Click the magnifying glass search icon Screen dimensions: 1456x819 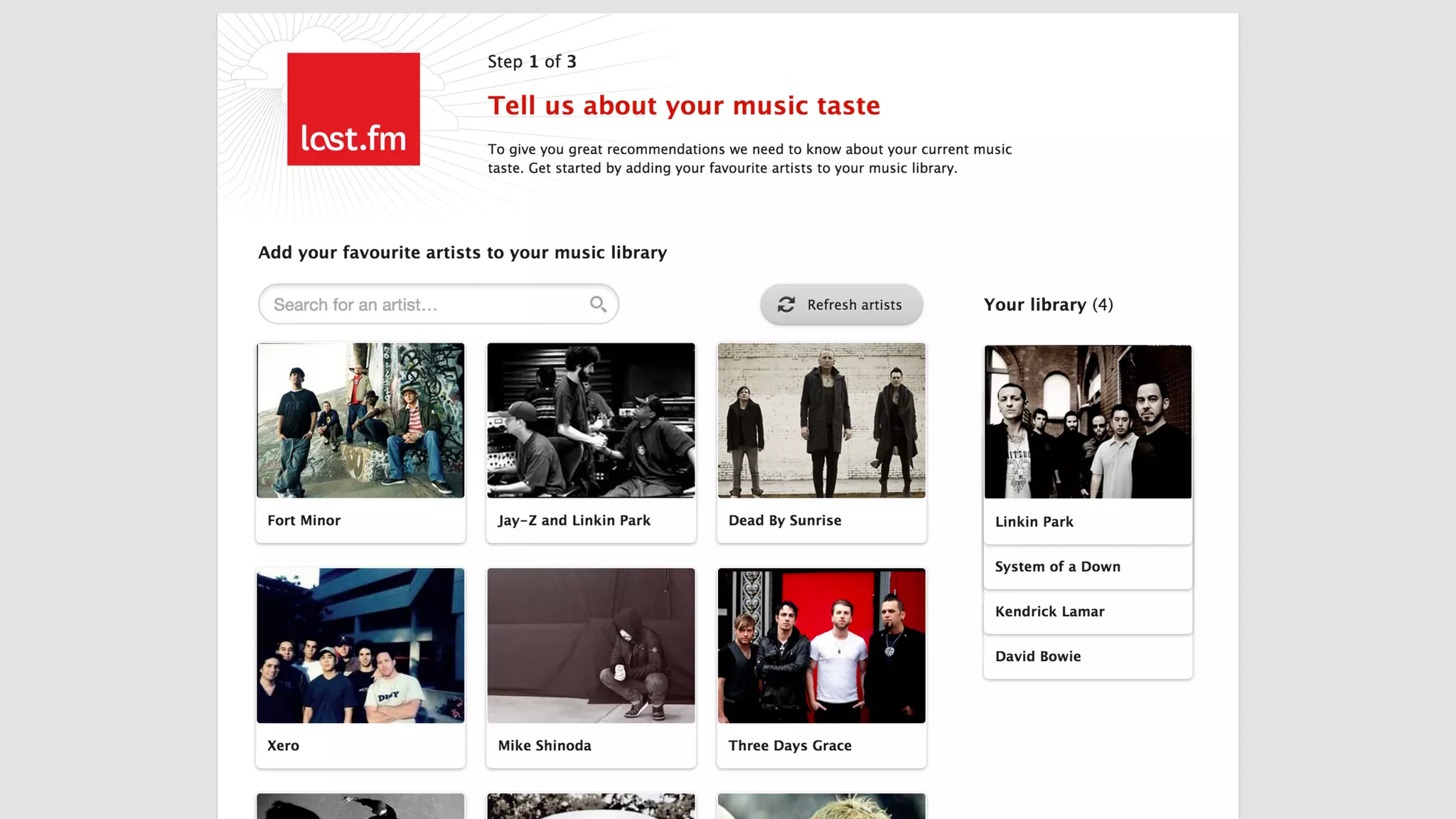click(598, 304)
